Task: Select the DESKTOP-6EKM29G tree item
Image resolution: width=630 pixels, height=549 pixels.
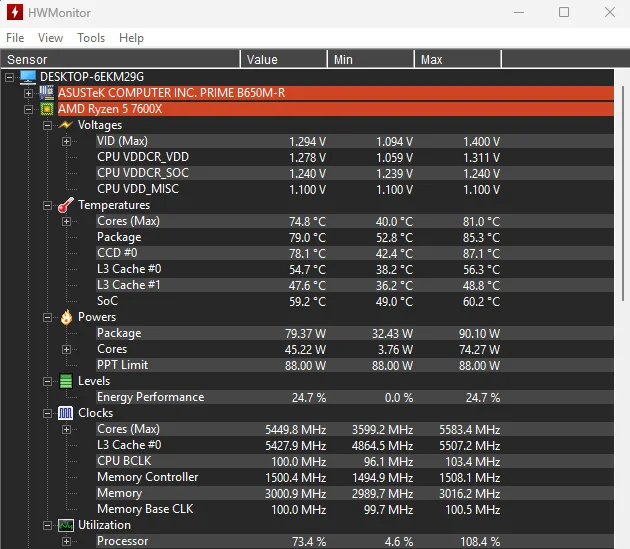Action: [x=92, y=77]
